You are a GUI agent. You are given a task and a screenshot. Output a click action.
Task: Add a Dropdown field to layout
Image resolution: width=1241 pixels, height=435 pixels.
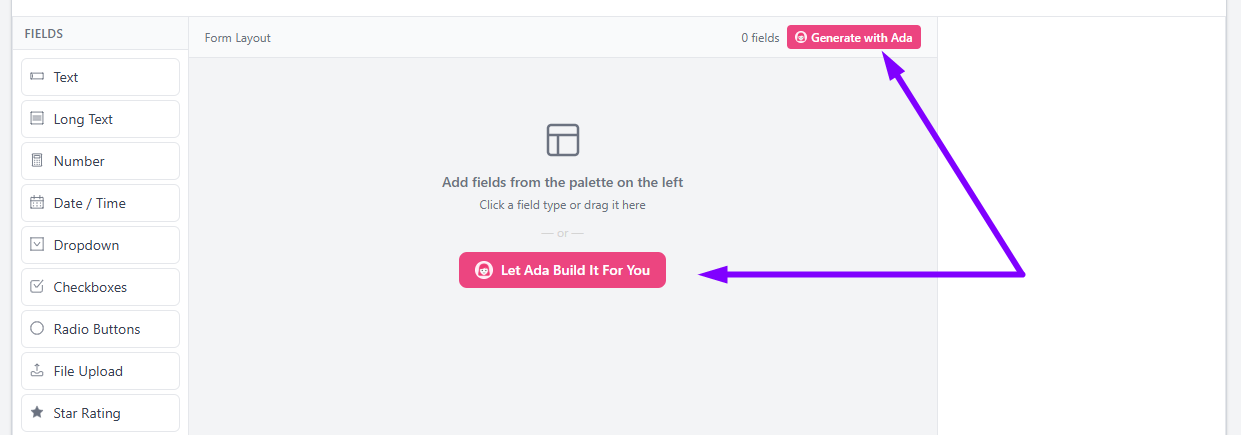[100, 245]
